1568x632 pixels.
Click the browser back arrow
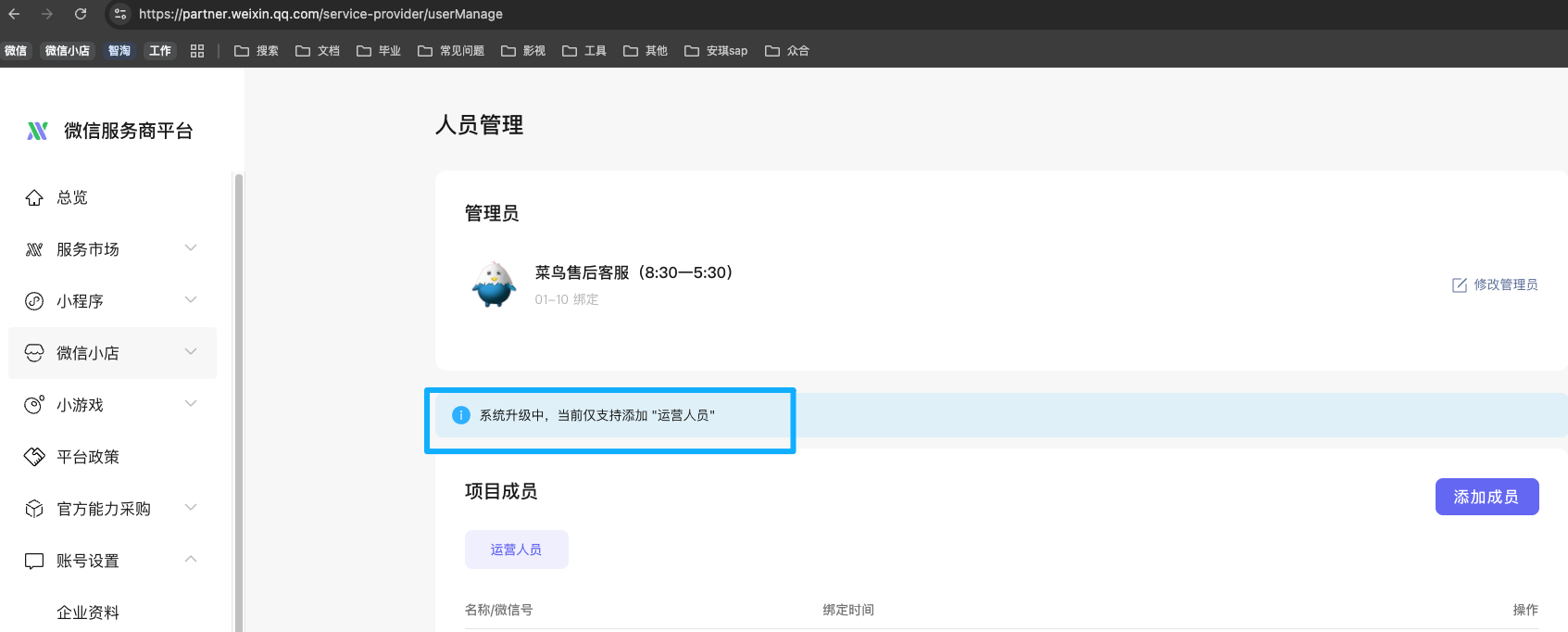click(x=14, y=14)
